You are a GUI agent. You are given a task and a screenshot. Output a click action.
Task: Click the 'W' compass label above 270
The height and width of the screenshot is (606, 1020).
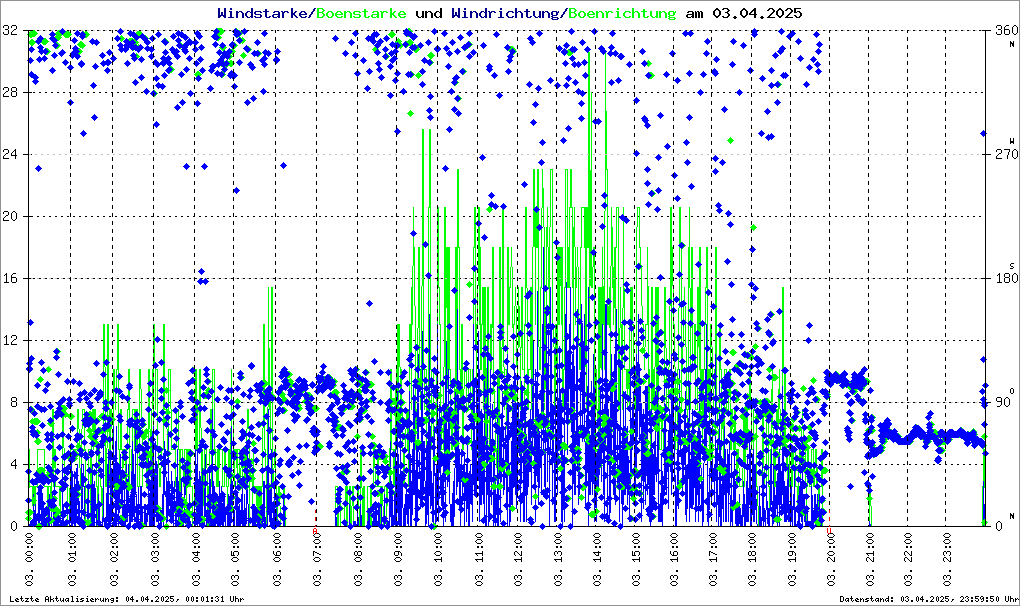(x=1012, y=140)
